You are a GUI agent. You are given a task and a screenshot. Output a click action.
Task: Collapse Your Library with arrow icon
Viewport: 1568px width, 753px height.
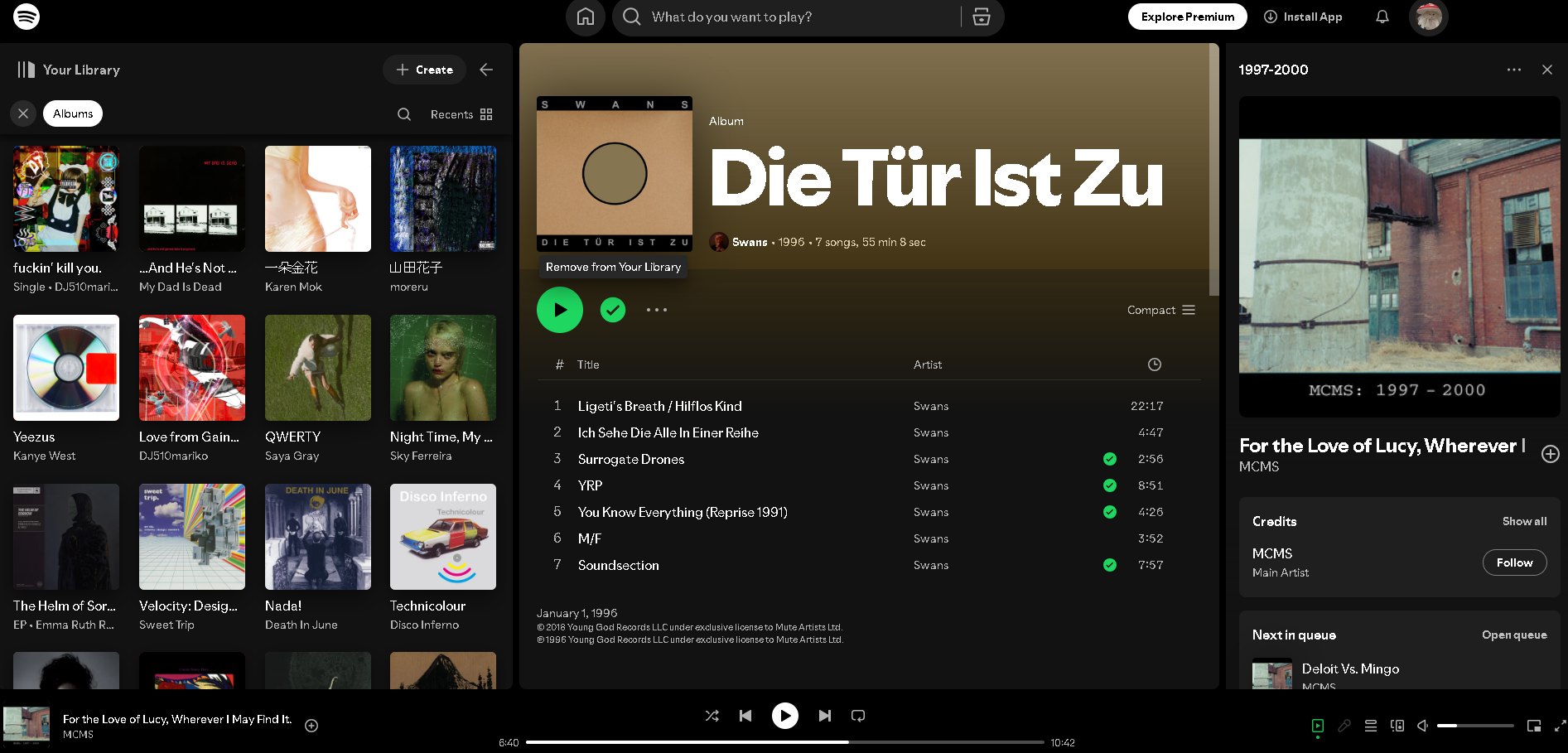click(486, 70)
